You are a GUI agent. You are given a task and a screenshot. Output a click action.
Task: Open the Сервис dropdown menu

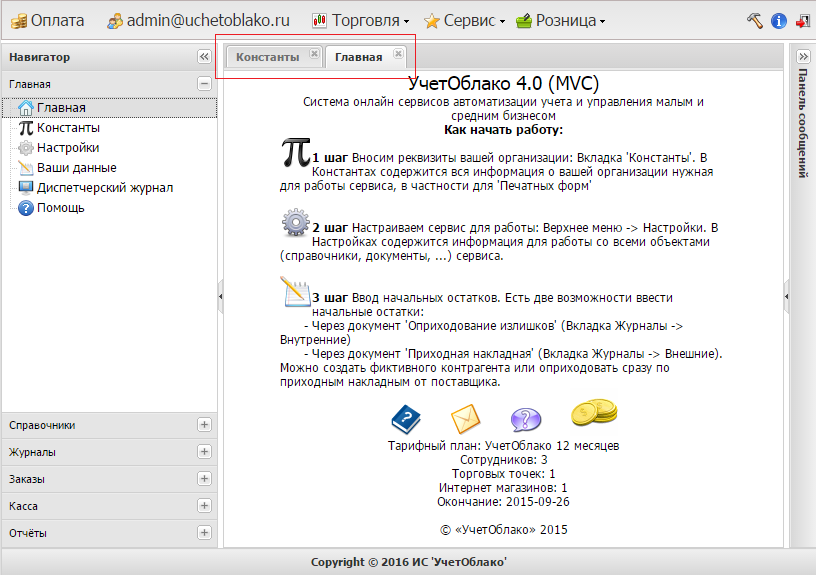(464, 20)
